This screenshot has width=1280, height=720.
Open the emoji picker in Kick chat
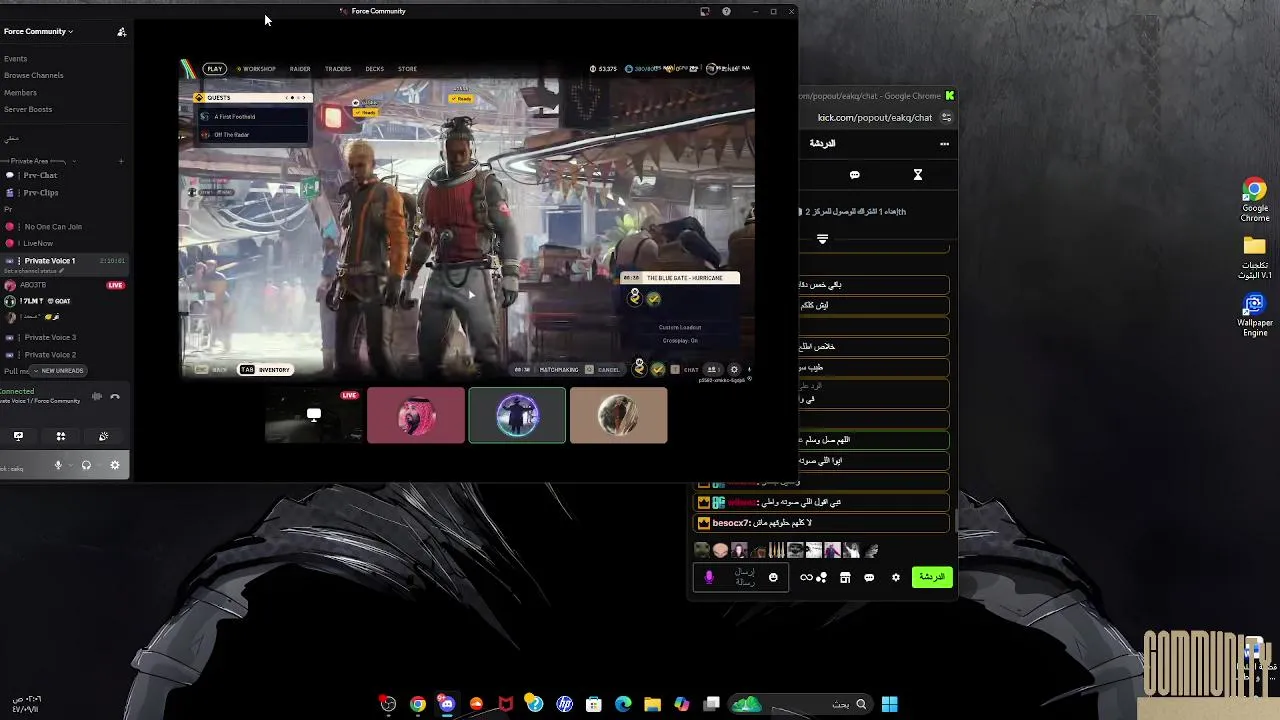pyautogui.click(x=773, y=577)
